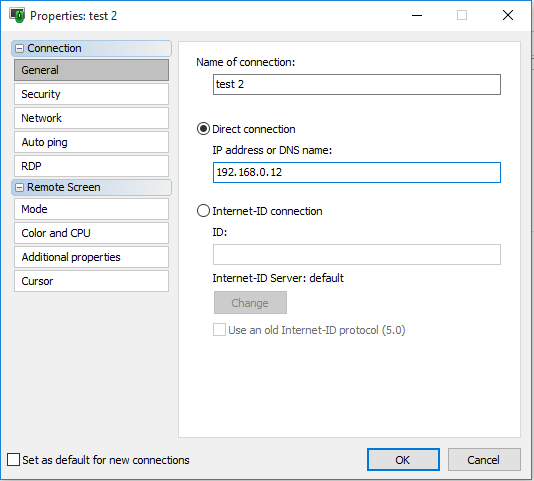
Task: Click the Properties window app icon
Action: 17,15
